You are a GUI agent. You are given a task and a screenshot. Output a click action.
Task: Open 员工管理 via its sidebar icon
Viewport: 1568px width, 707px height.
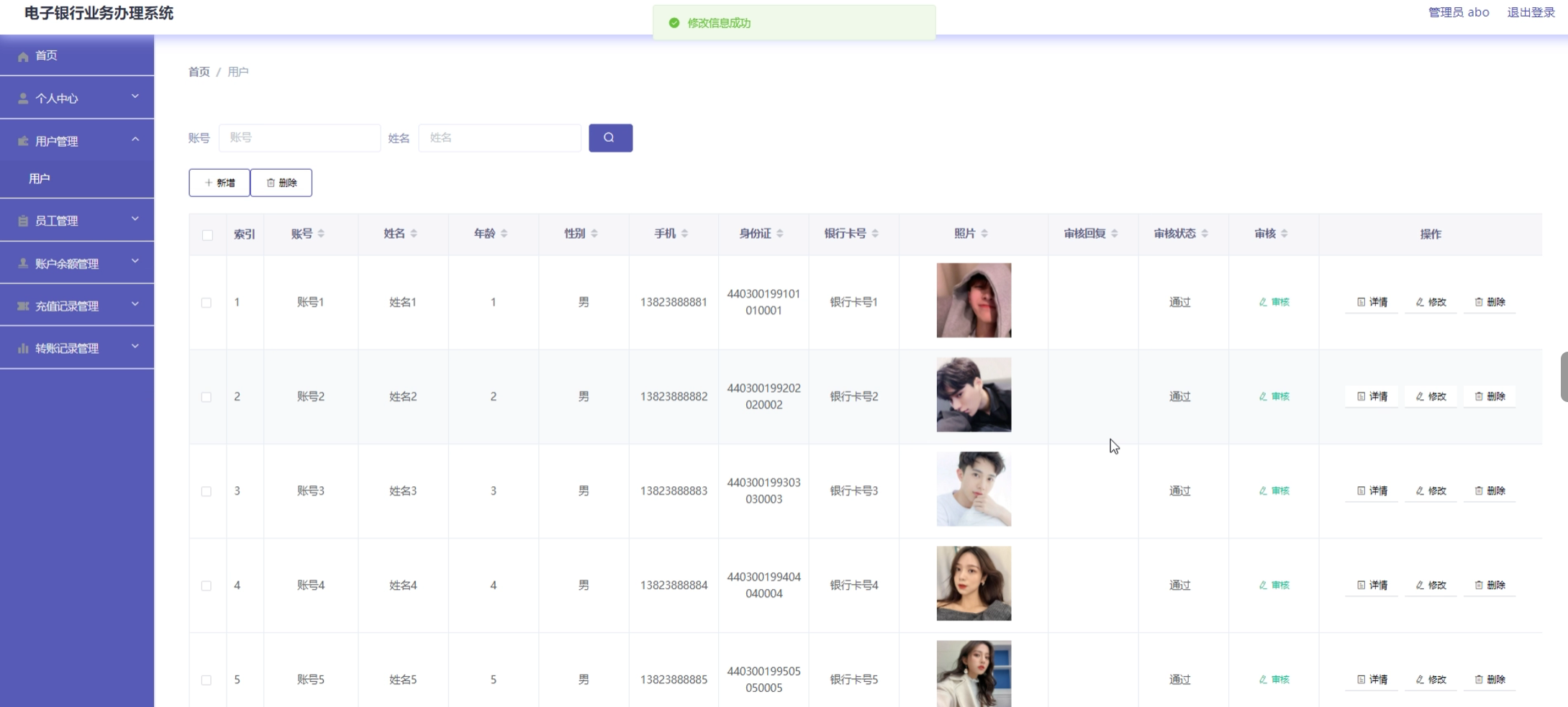(22, 220)
